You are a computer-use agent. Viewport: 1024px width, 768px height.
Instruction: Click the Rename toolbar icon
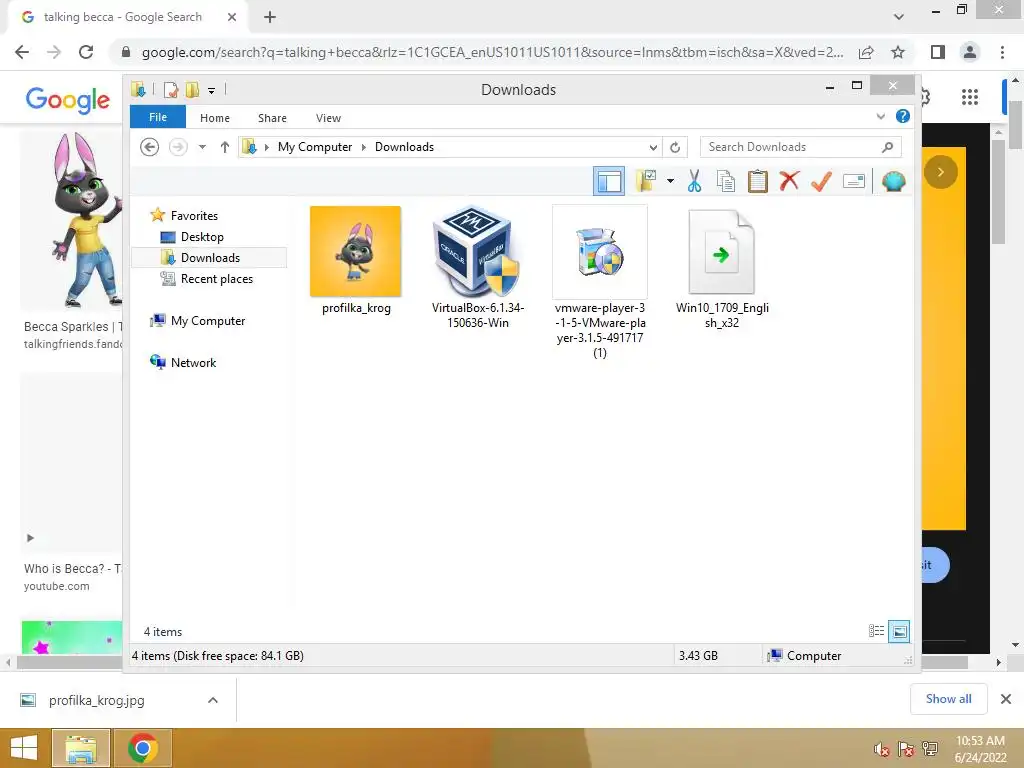pos(854,181)
